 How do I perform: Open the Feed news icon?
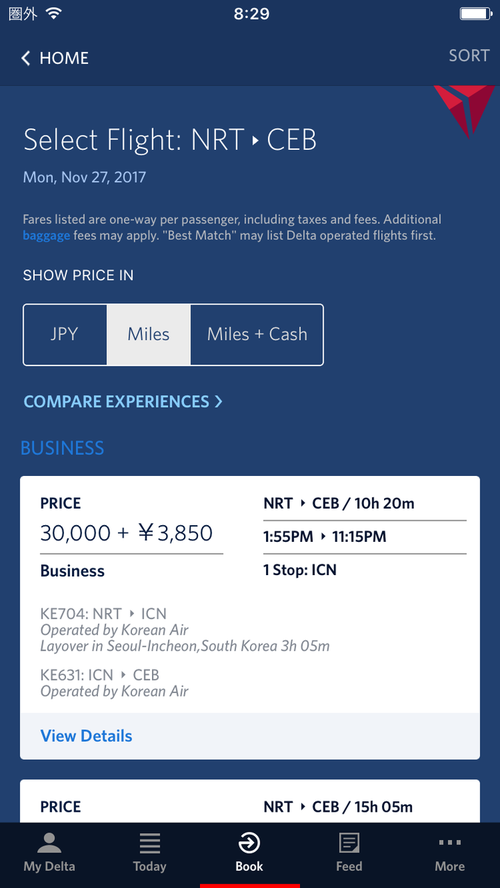coord(349,843)
